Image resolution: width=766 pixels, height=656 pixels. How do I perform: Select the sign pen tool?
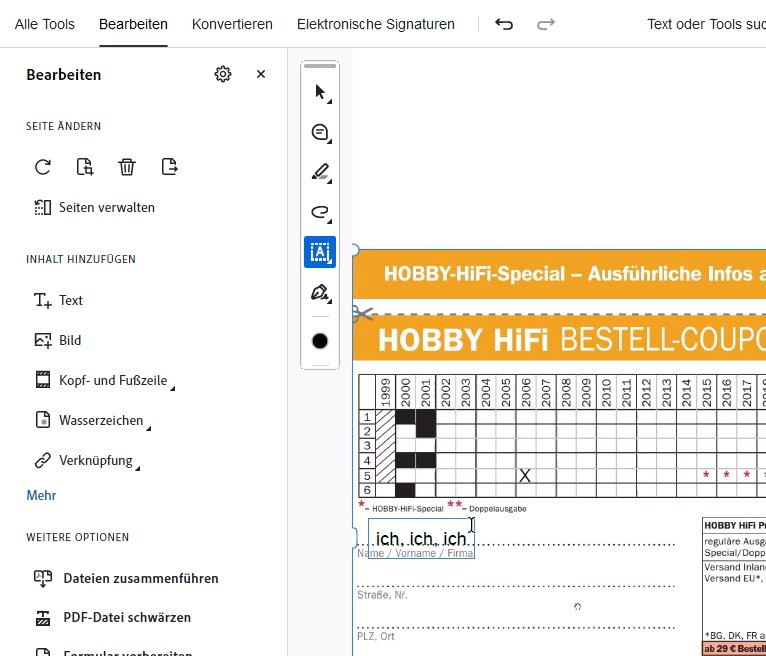click(320, 293)
